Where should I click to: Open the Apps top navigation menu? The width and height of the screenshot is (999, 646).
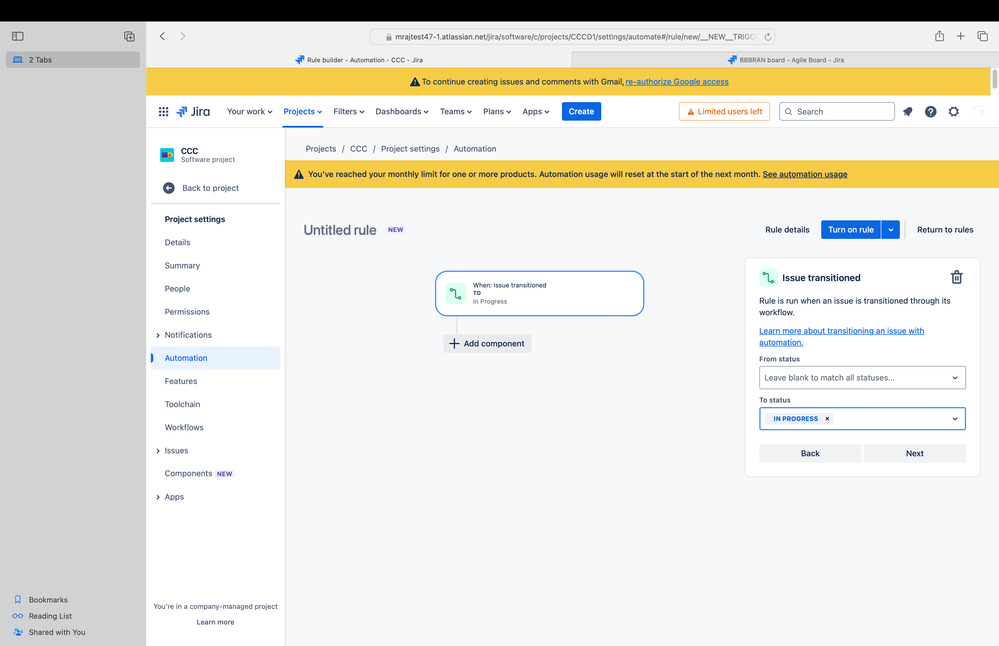(535, 111)
